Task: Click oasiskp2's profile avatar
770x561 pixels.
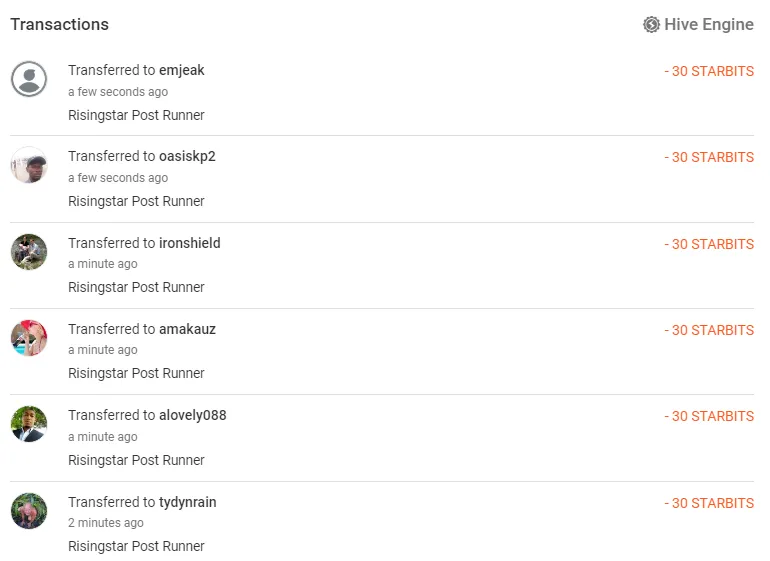Action: pos(29,165)
